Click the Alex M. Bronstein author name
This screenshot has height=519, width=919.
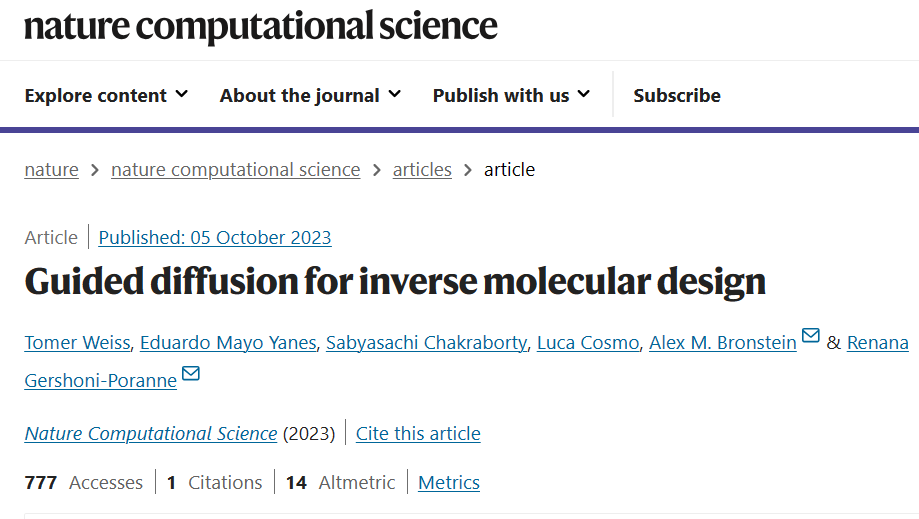click(723, 343)
